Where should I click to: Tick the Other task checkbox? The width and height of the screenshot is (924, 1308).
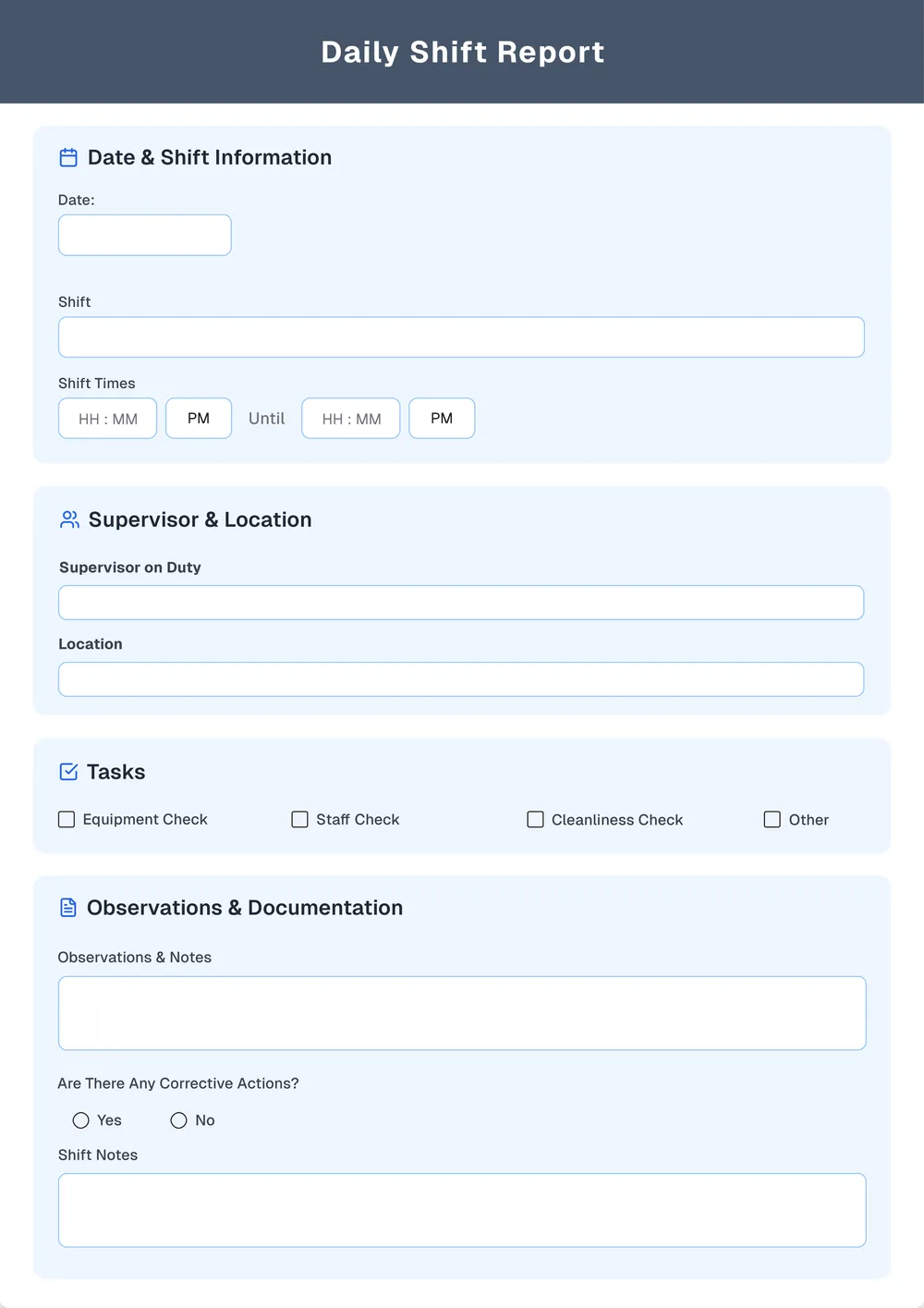click(x=772, y=819)
